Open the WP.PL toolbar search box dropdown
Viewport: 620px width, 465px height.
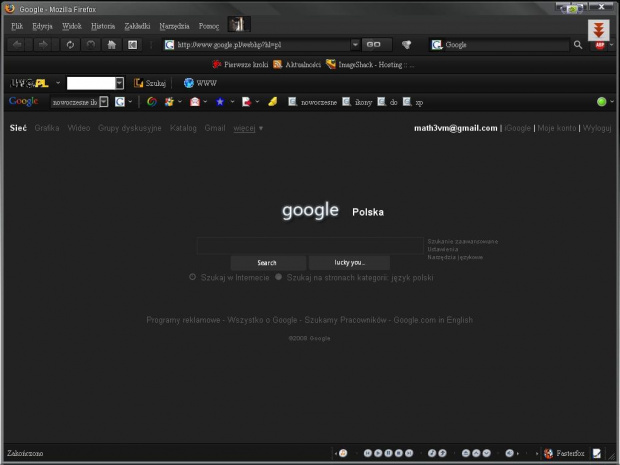point(119,83)
